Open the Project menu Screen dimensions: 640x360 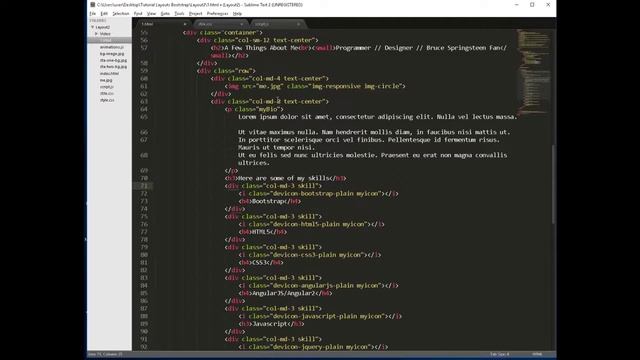[196, 13]
